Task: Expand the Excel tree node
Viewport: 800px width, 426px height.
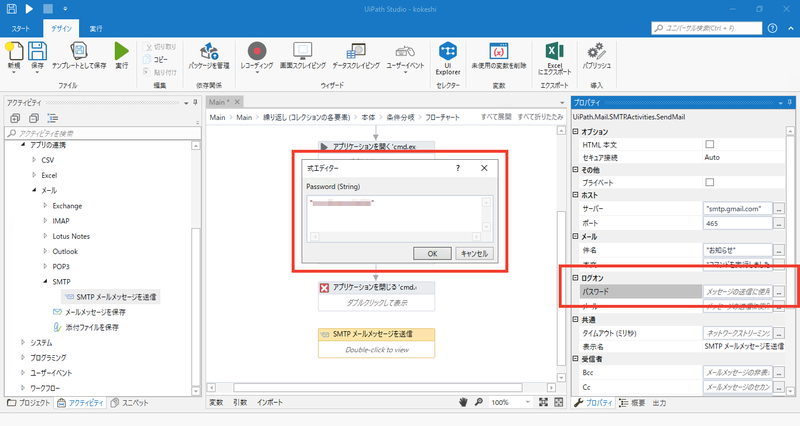Action: (x=34, y=175)
